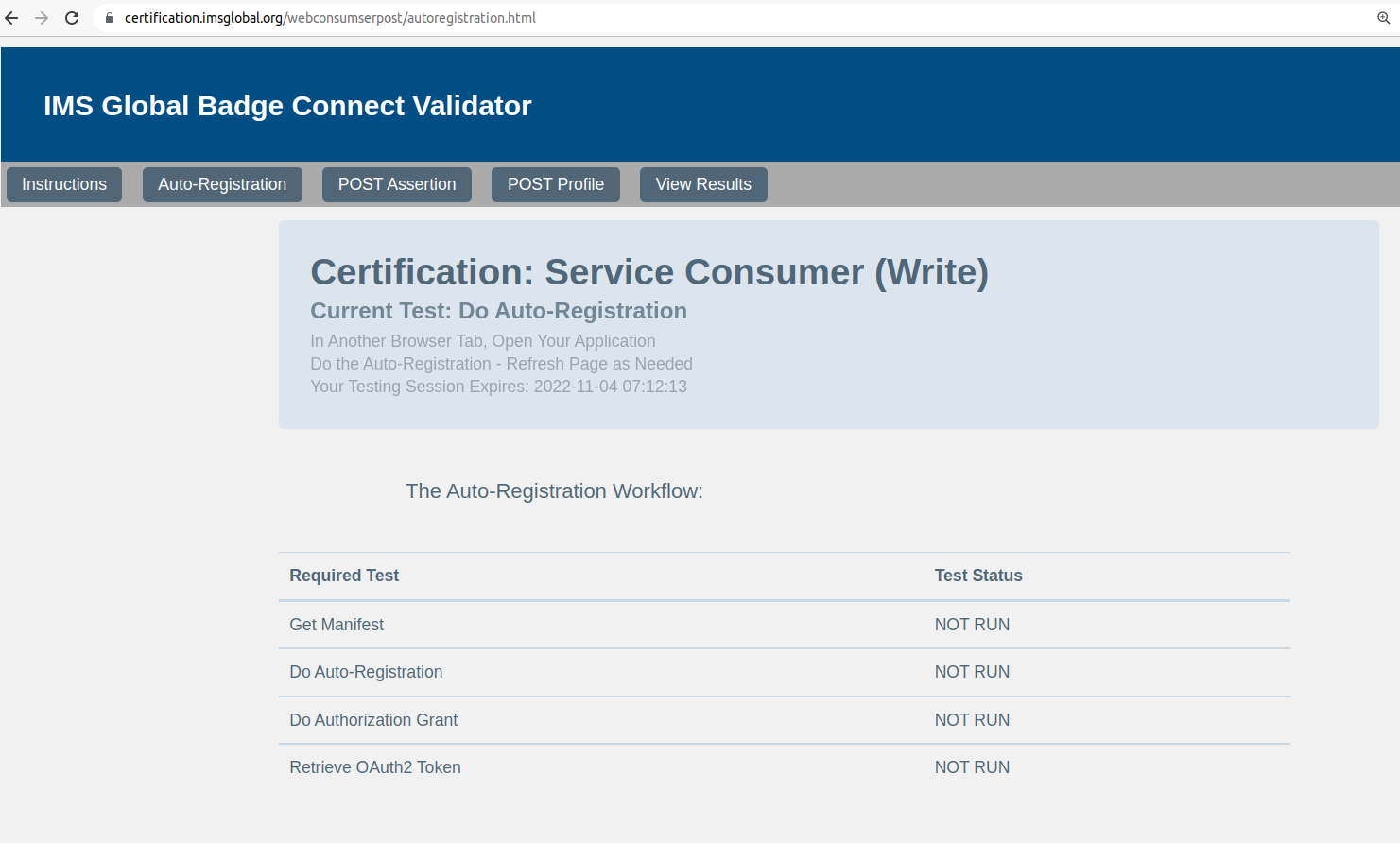Click The Auto-Registration Workflow heading

click(x=554, y=491)
